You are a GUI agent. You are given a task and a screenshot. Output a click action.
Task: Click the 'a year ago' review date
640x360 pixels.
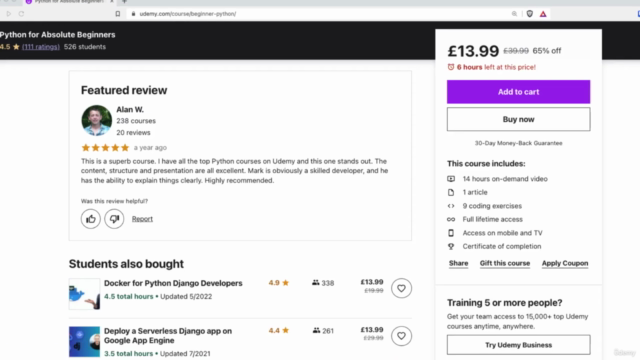point(150,148)
